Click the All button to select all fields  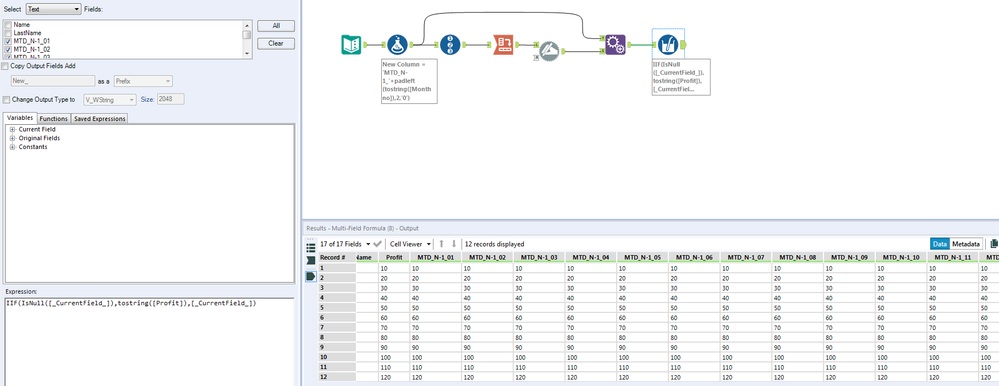276,26
